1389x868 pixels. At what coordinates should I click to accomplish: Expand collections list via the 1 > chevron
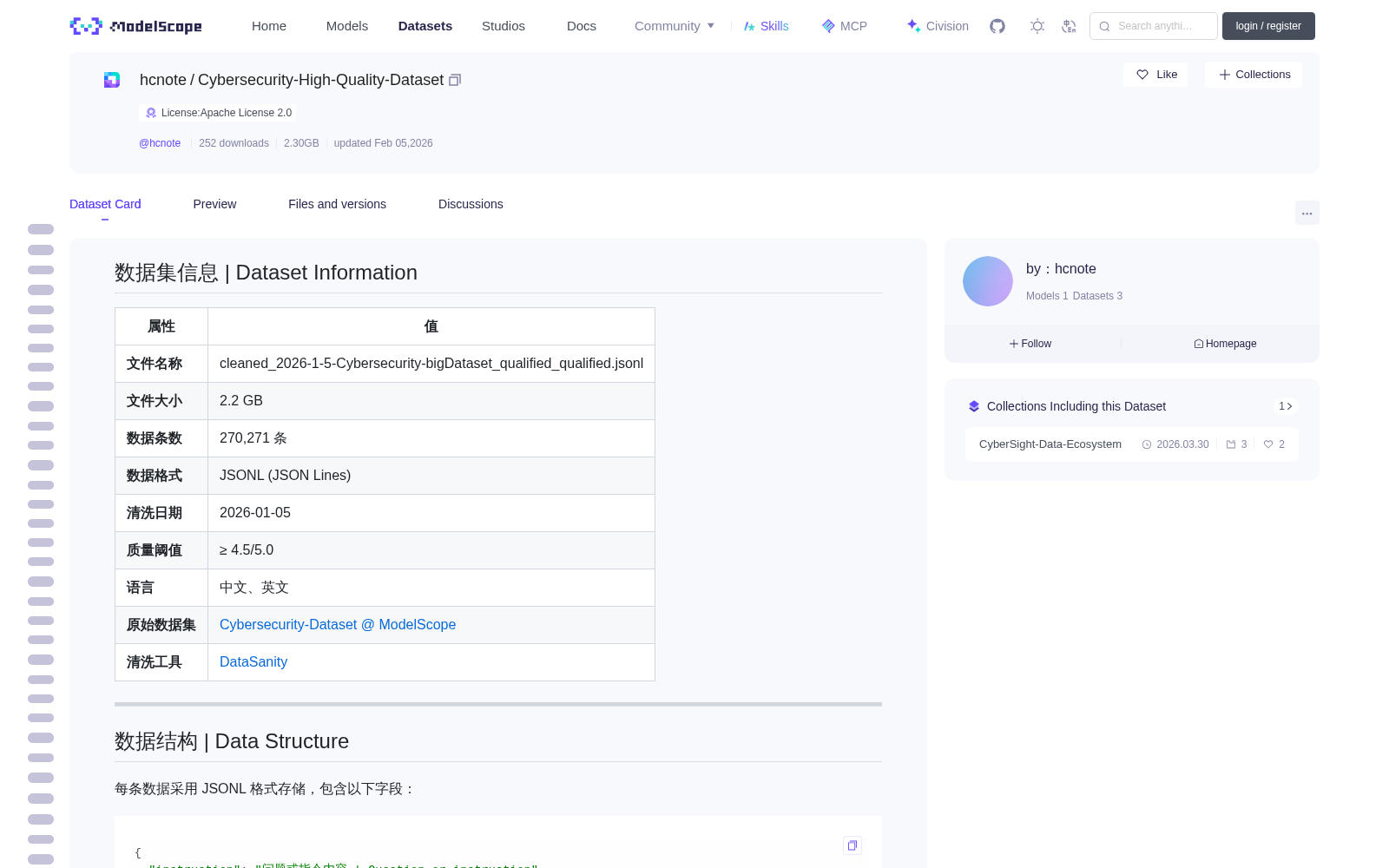coord(1286,406)
